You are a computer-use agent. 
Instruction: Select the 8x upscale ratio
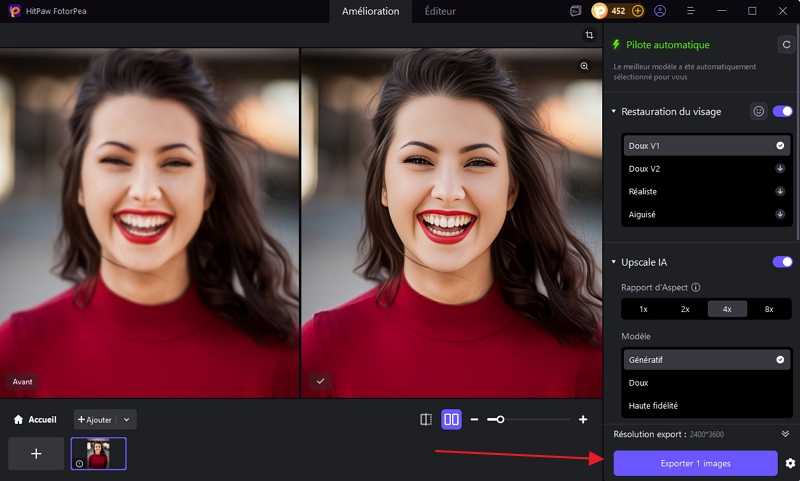tap(768, 309)
